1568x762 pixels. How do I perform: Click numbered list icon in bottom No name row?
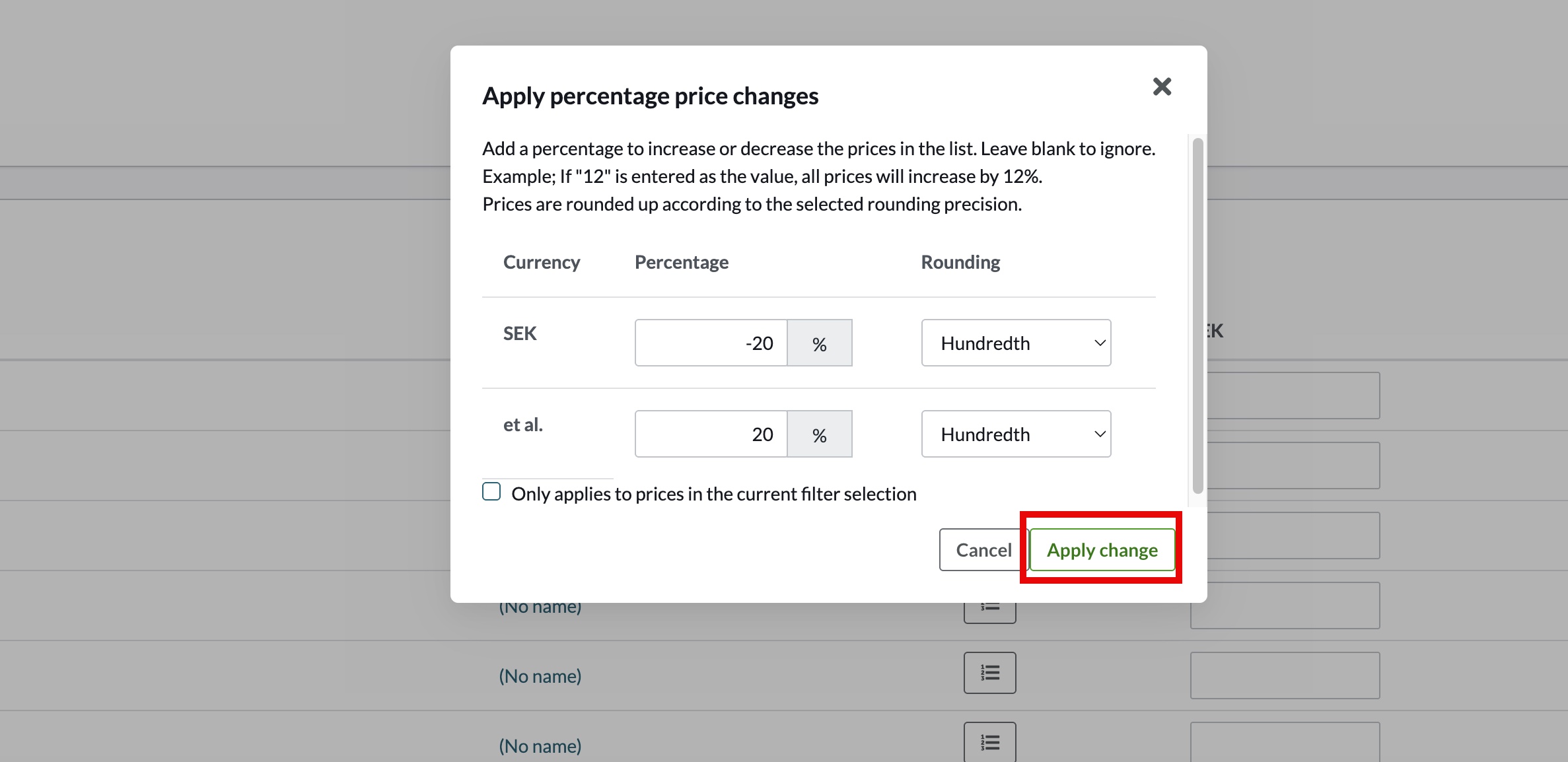989,743
